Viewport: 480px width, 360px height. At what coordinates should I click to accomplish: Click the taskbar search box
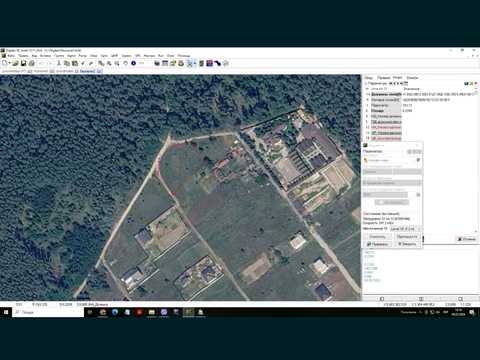click(48, 312)
